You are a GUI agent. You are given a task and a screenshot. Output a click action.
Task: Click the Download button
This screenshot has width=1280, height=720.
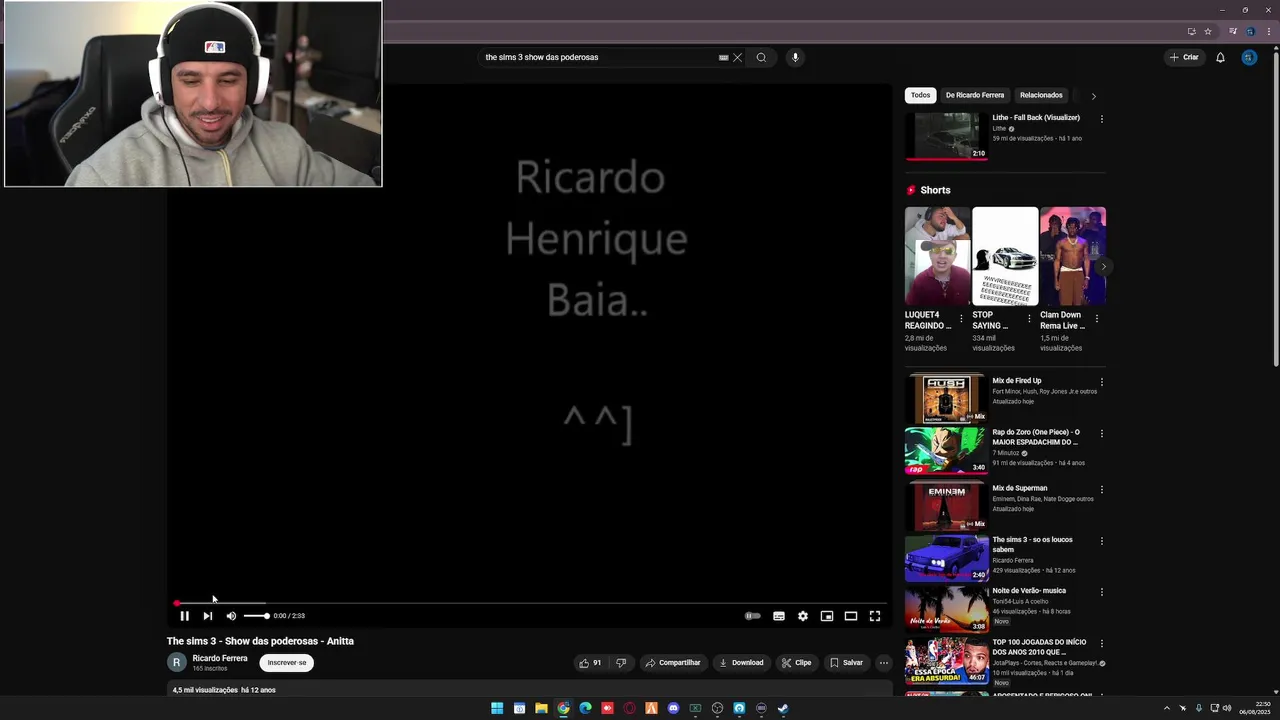741,663
